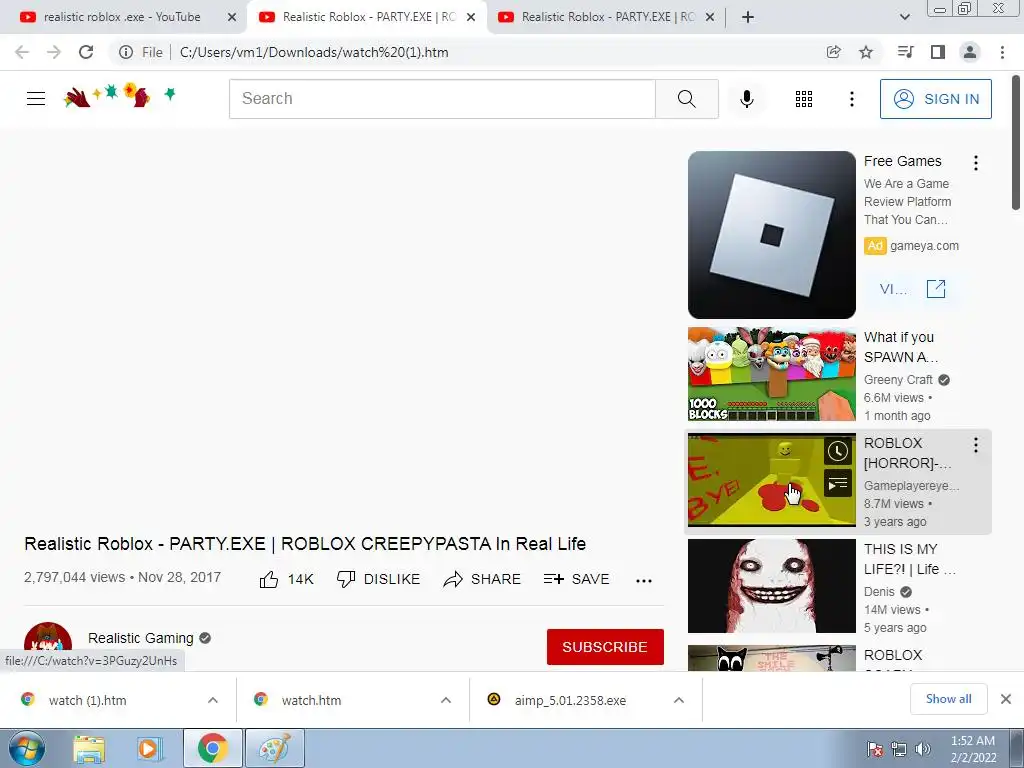The width and height of the screenshot is (1024, 768).
Task: Open the Windows Start menu
Action: tap(26, 748)
